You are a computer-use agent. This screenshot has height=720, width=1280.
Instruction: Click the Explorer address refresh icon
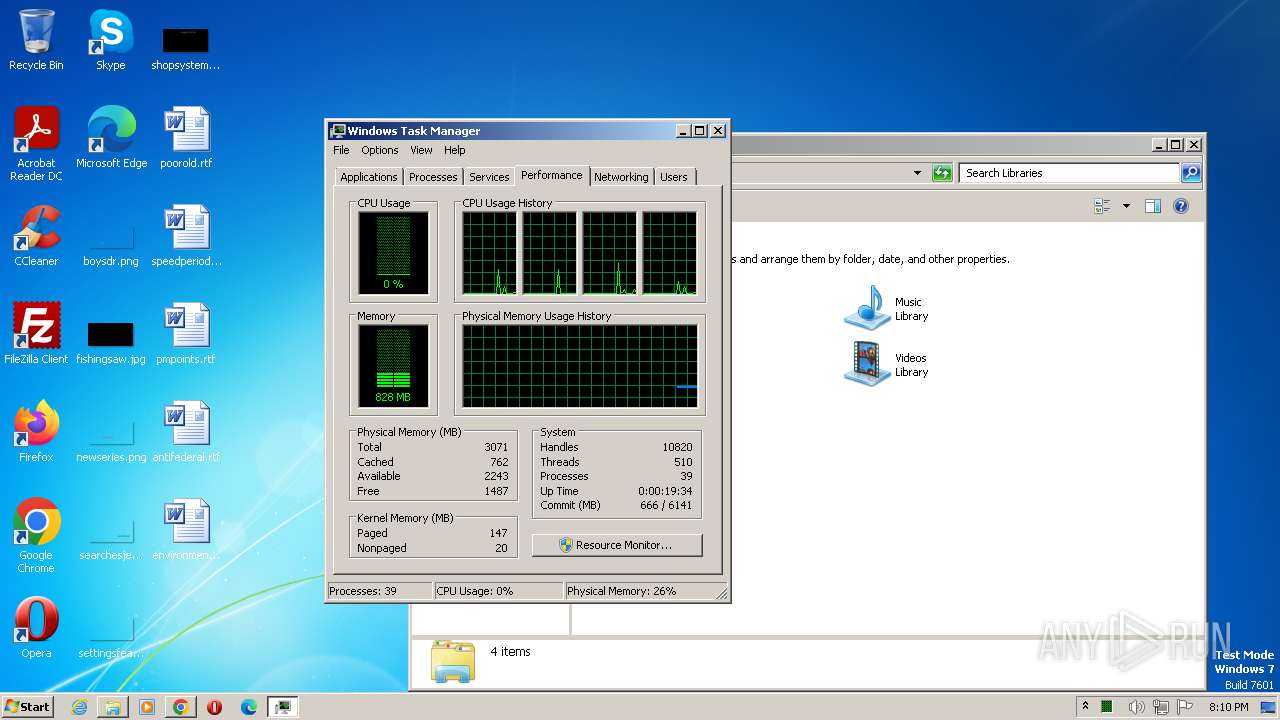pyautogui.click(x=942, y=173)
